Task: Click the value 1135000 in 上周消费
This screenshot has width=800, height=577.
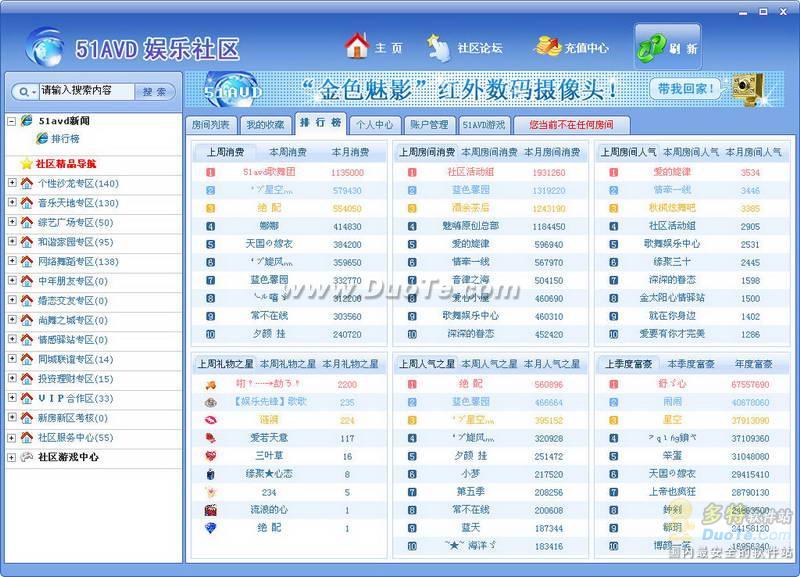Action: 347,172
